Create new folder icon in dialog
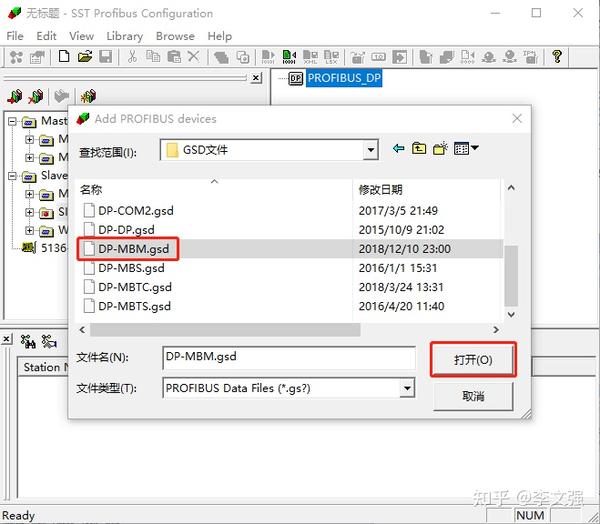 (440, 148)
